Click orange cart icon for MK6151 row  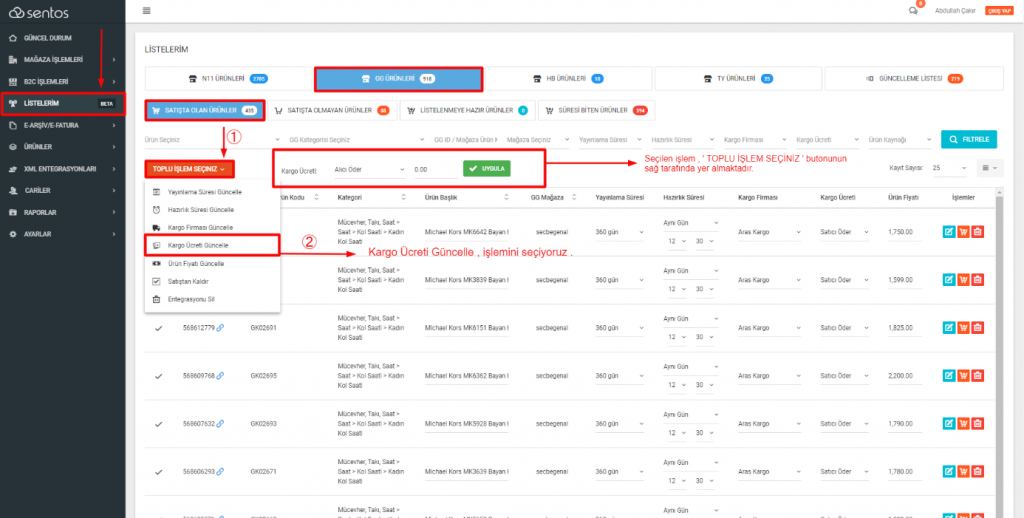[x=963, y=327]
